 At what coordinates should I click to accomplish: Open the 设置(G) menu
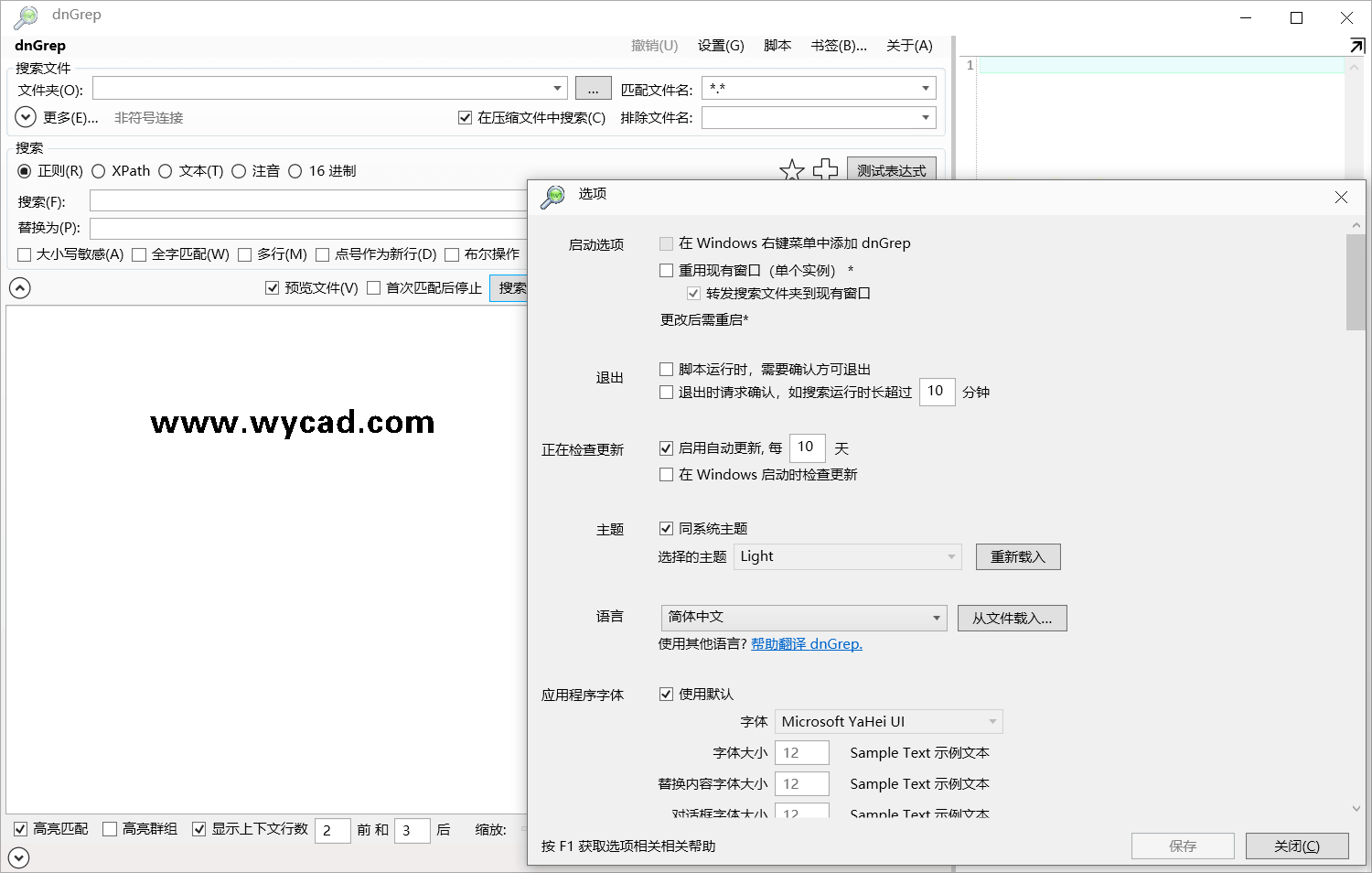(720, 45)
